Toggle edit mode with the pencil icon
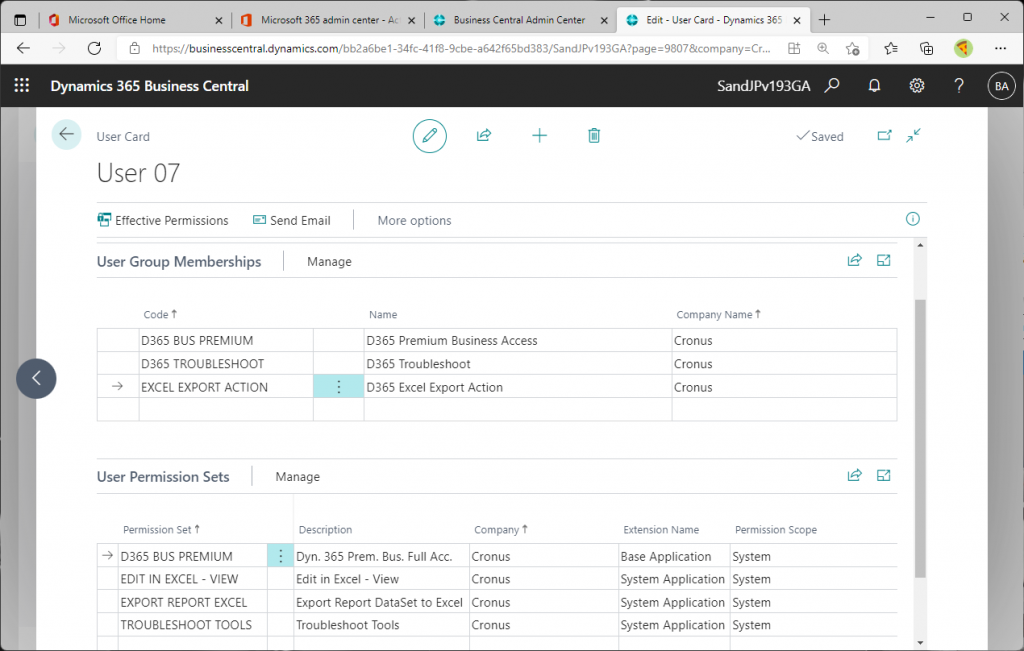1024x651 pixels. 430,136
